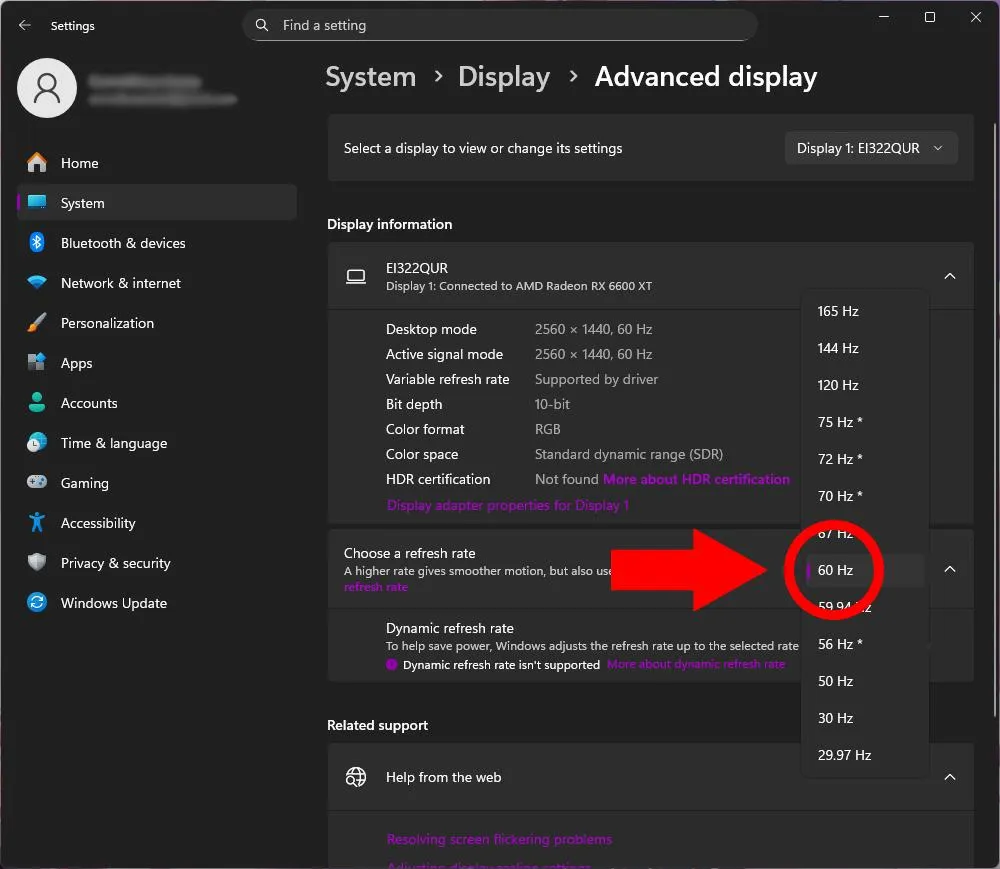1000x869 pixels.
Task: Pick the 75 Hz refresh option
Action: [x=864, y=422]
